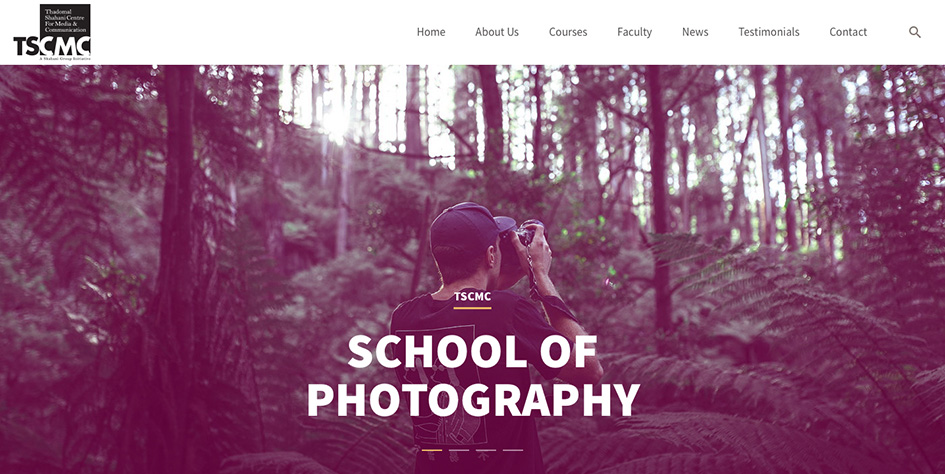Go to the News section

point(695,32)
